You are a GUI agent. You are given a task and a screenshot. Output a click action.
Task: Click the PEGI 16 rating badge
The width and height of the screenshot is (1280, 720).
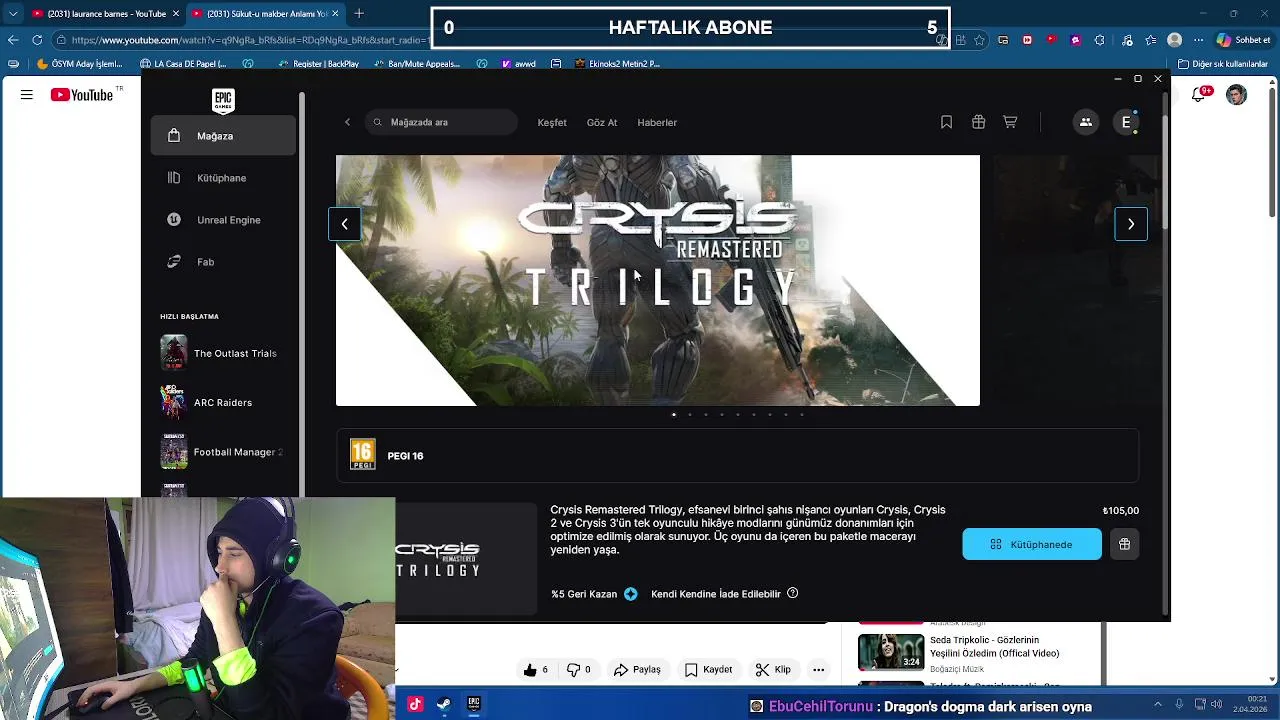pos(362,455)
